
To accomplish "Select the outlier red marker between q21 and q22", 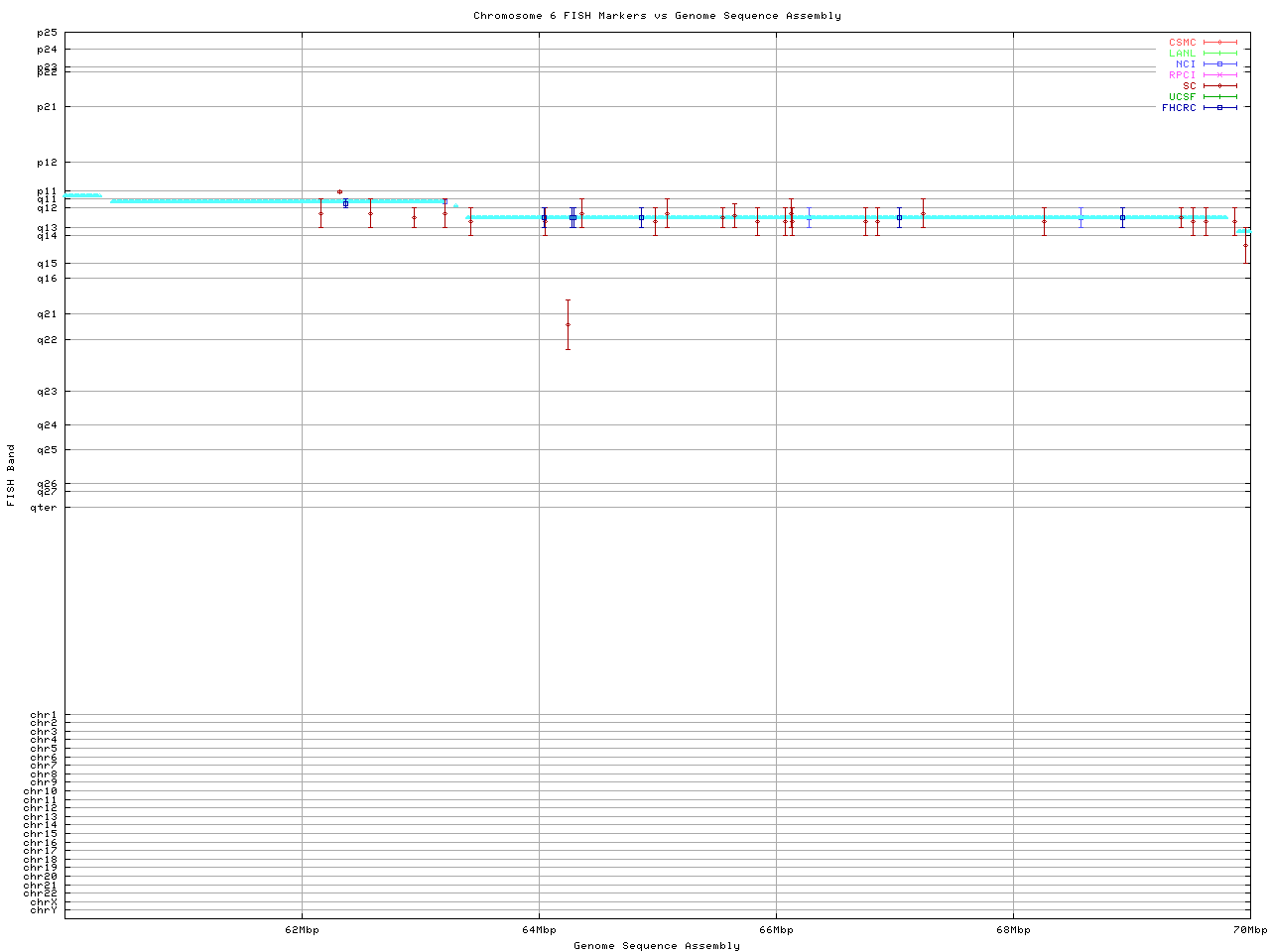I will click(x=568, y=324).
